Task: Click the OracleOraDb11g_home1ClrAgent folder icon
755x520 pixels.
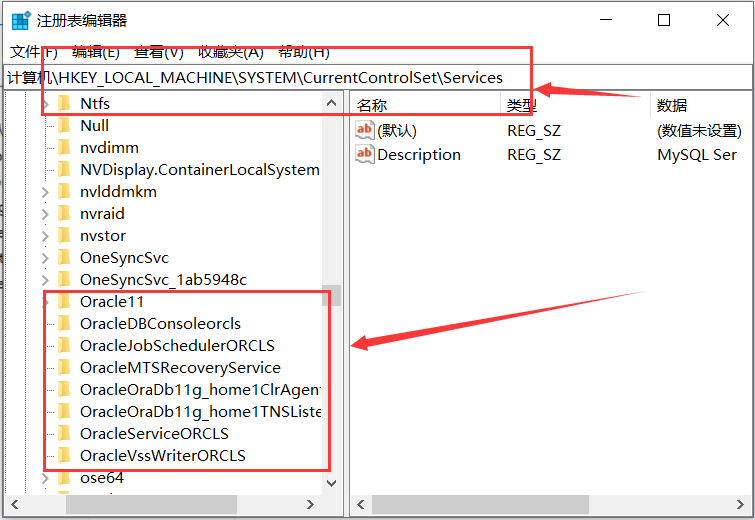Action: [x=64, y=390]
